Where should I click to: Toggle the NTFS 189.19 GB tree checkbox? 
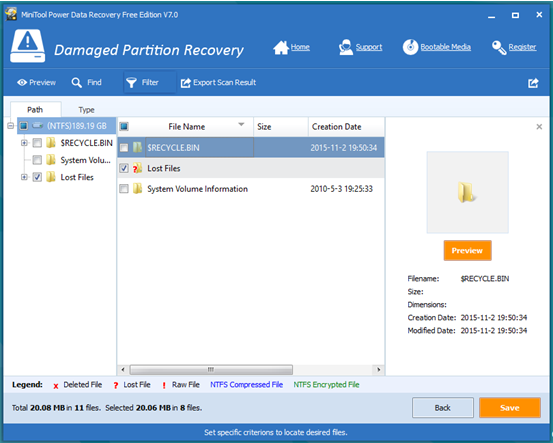tap(24, 126)
